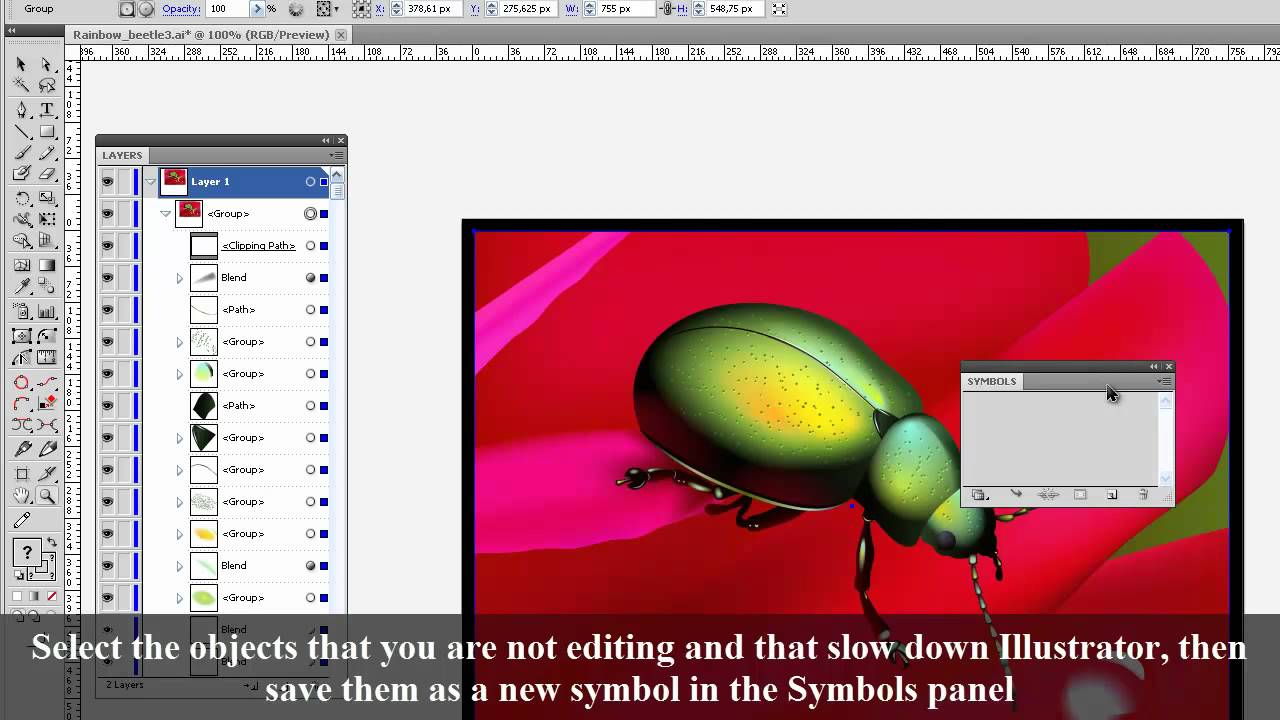Close the Rainbow_beetle3.ai document tab
Viewport: 1280px width, 720px height.
pos(341,35)
